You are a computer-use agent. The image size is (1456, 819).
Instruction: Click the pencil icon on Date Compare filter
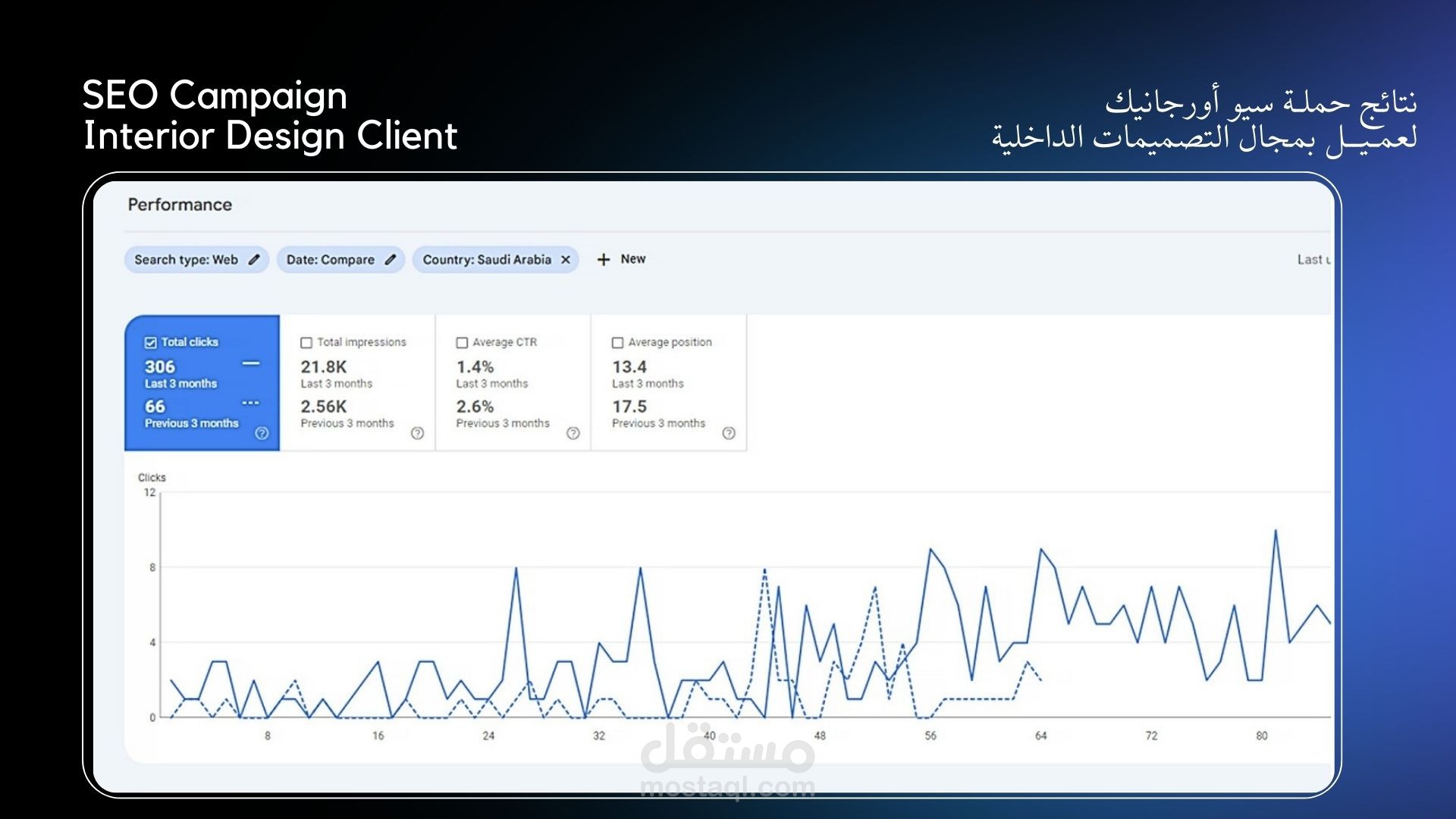click(391, 259)
